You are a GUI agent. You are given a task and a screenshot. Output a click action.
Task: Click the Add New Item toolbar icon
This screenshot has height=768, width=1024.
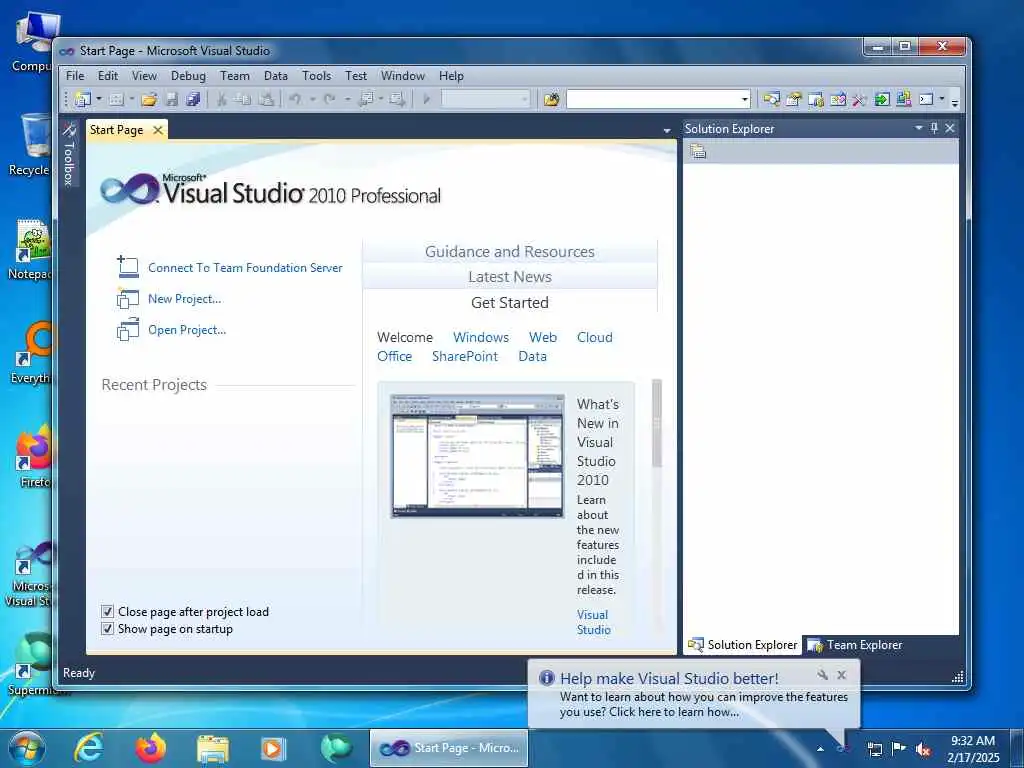(x=116, y=99)
